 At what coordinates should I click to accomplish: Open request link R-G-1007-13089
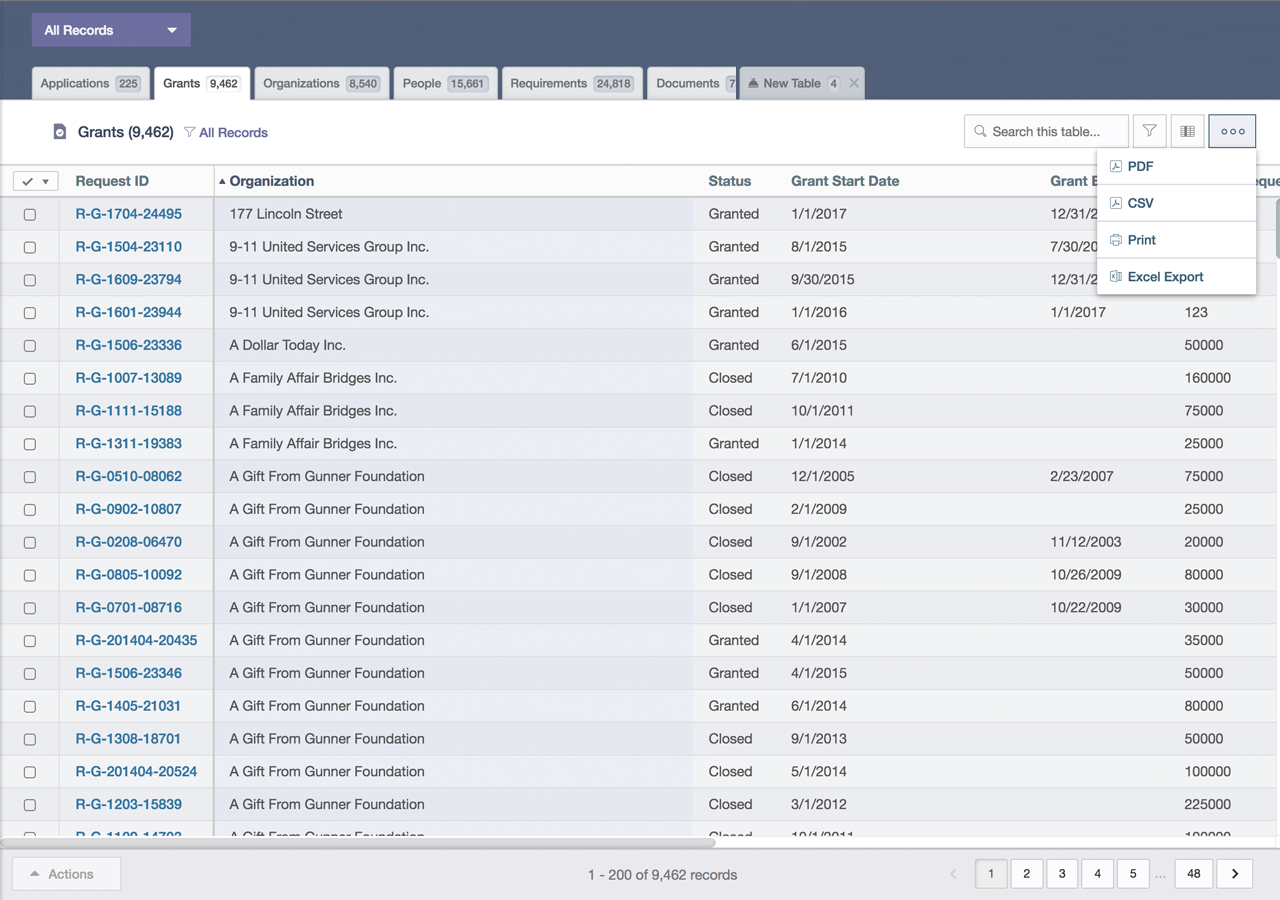[129, 378]
